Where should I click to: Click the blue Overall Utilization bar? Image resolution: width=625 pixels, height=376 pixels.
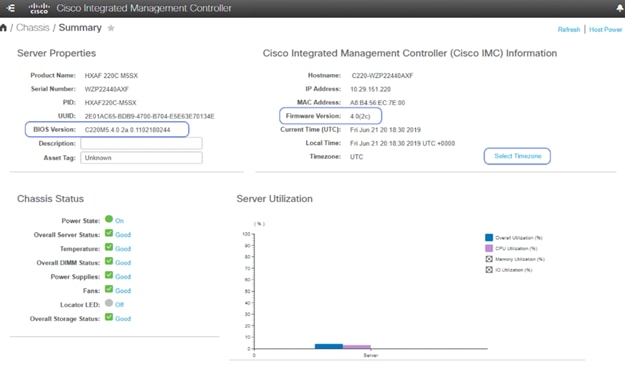(x=329, y=346)
